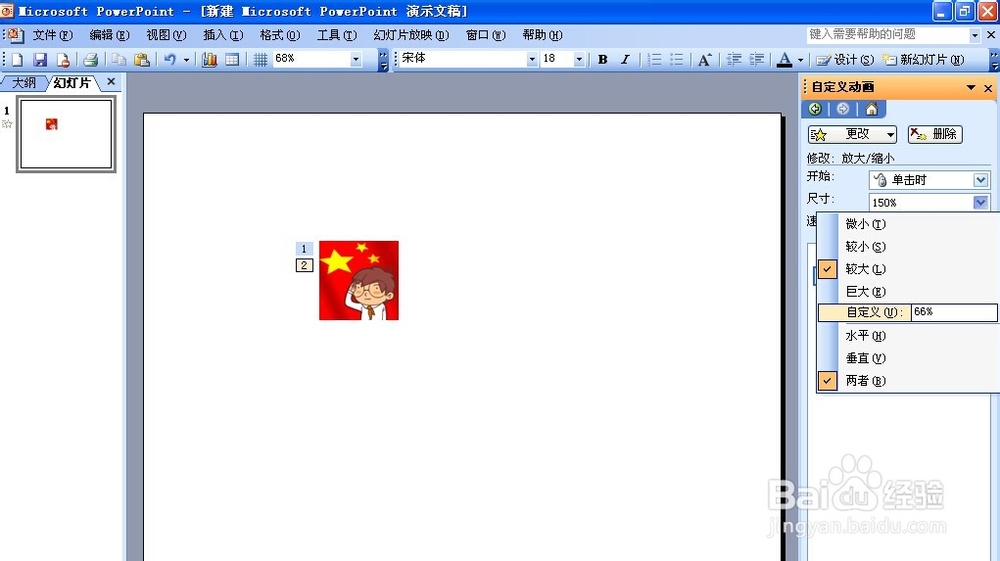This screenshot has height=561, width=1000.
Task: Close the Custom Animation task pane
Action: pyautogui.click(x=988, y=88)
